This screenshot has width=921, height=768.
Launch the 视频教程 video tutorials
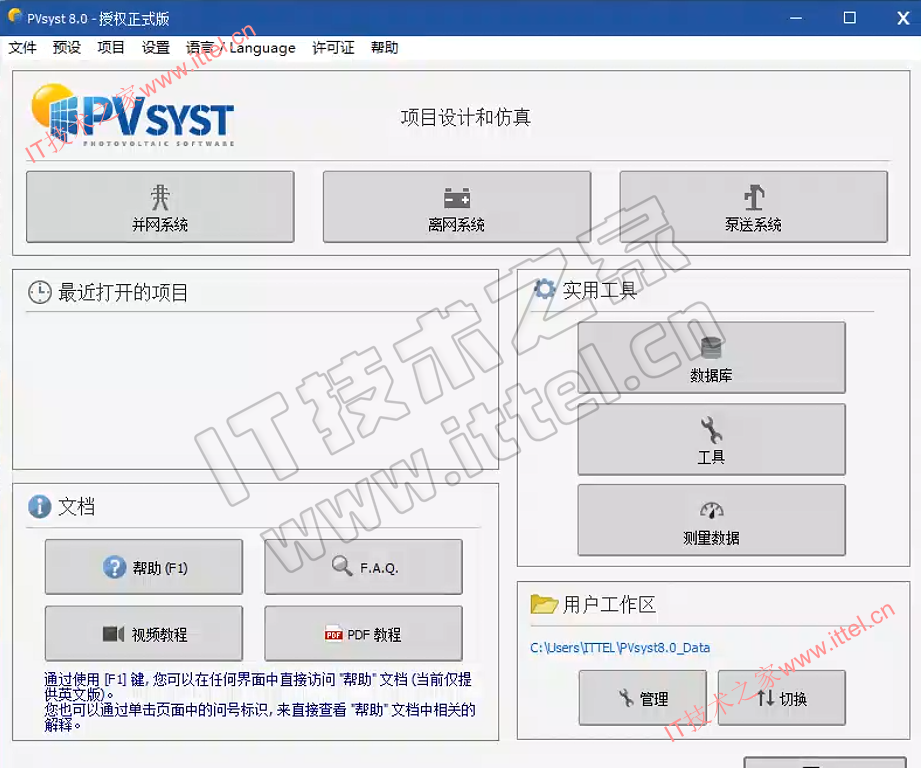pos(144,634)
